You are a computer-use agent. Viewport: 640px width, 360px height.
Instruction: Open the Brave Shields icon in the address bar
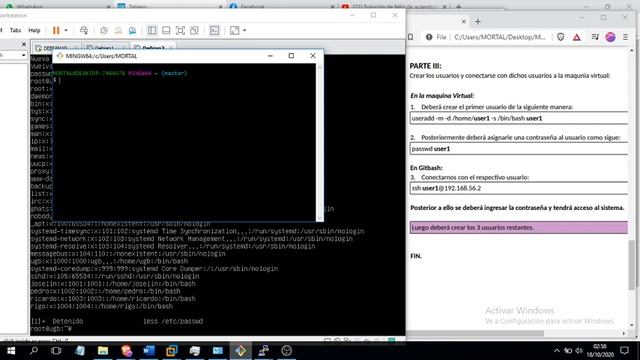pos(561,37)
